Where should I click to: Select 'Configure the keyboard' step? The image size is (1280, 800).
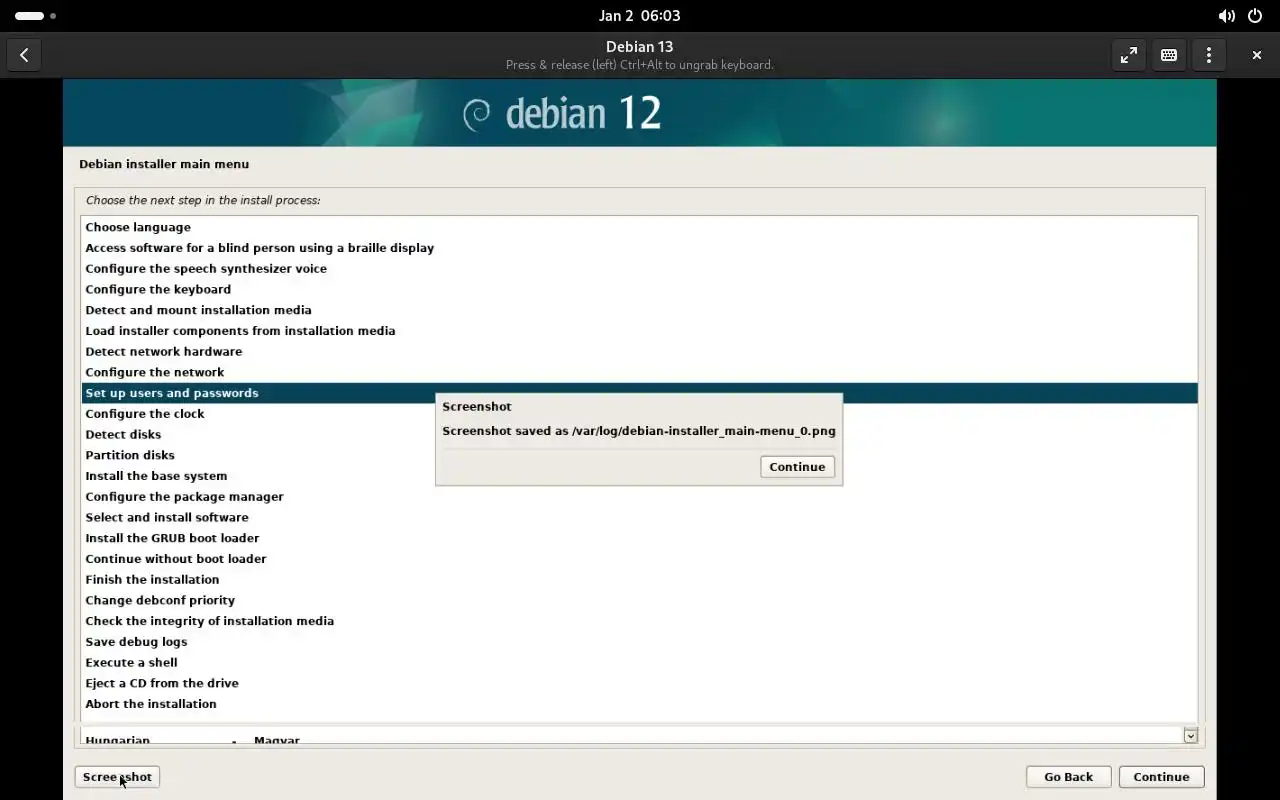[639, 289]
